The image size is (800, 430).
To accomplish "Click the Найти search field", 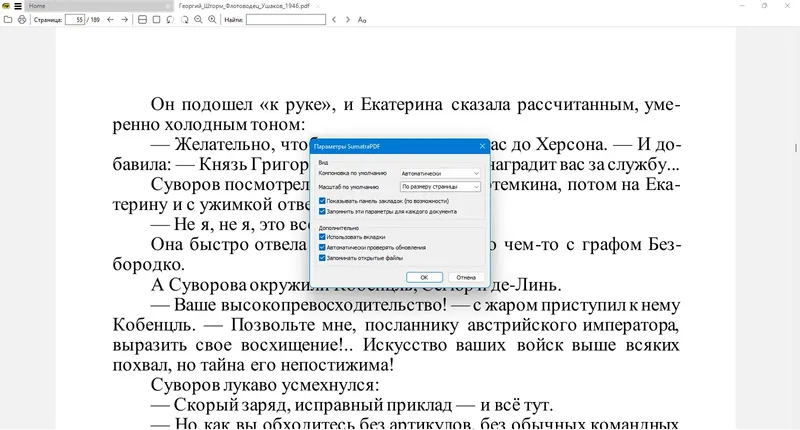I will (286, 20).
